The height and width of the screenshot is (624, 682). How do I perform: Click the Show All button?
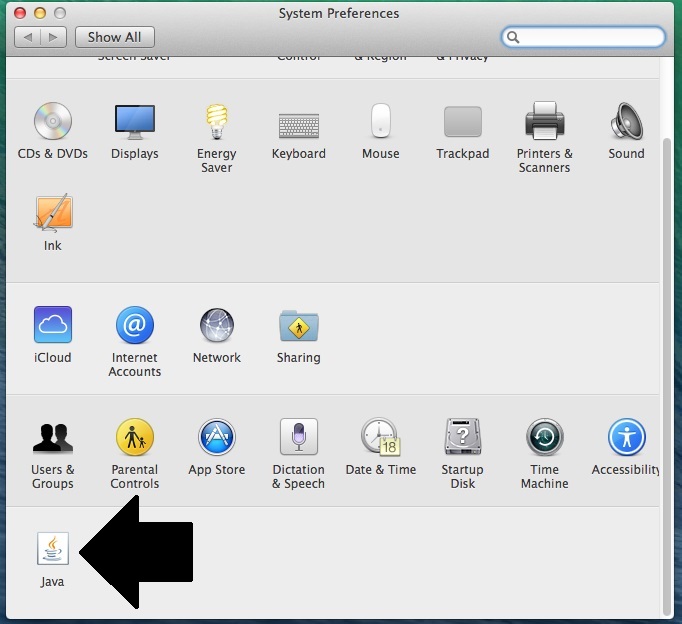tap(114, 37)
